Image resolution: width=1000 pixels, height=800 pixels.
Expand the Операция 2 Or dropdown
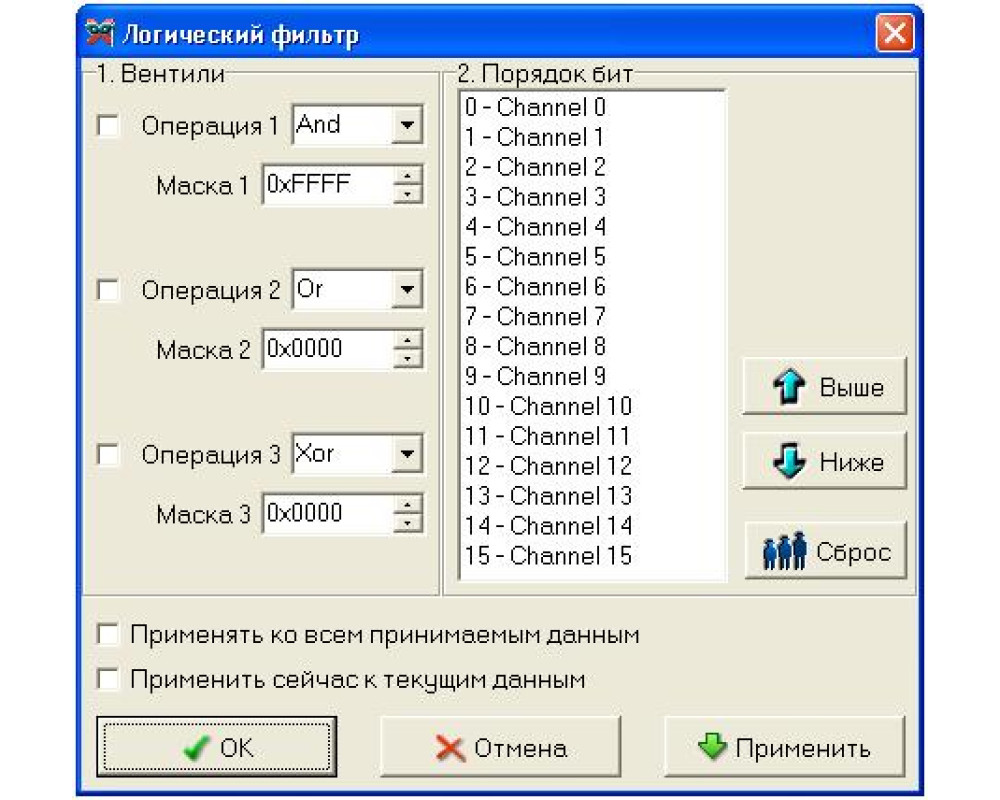click(x=407, y=291)
